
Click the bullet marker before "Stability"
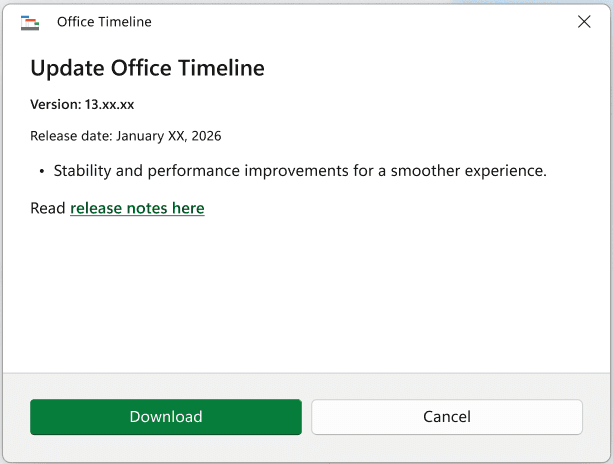coord(42,171)
